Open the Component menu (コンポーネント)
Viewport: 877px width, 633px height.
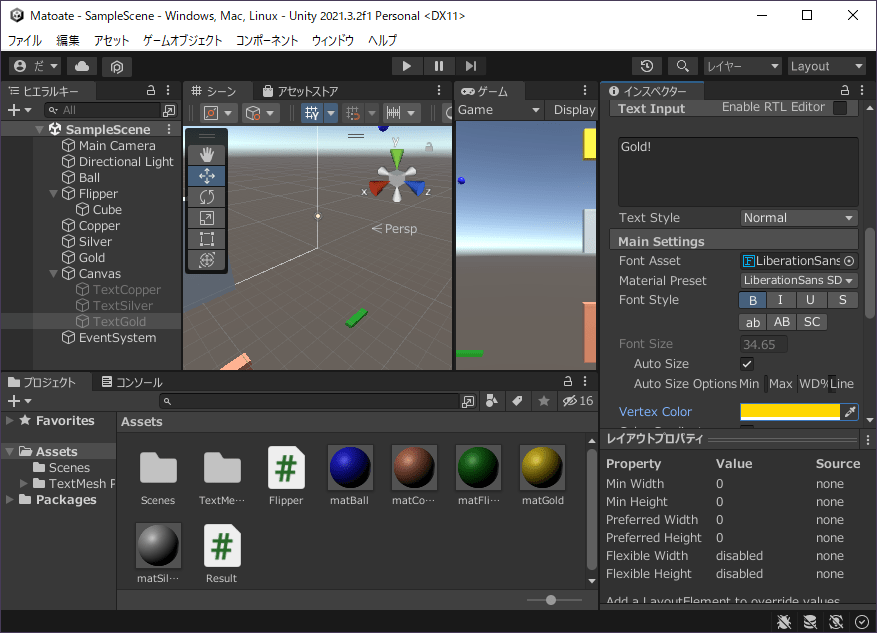coord(267,40)
